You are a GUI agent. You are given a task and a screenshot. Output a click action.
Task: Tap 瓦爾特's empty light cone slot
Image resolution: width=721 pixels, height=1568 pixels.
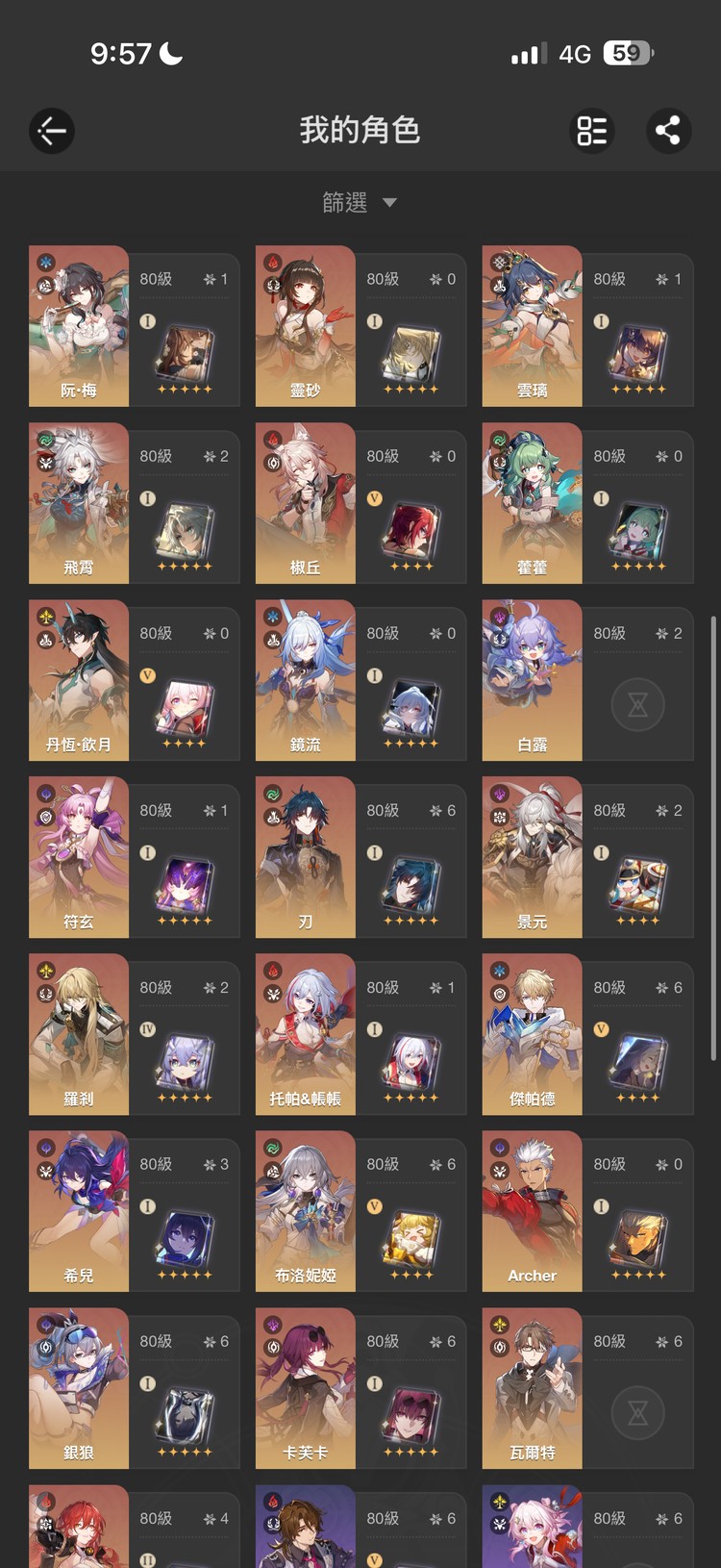(637, 1413)
